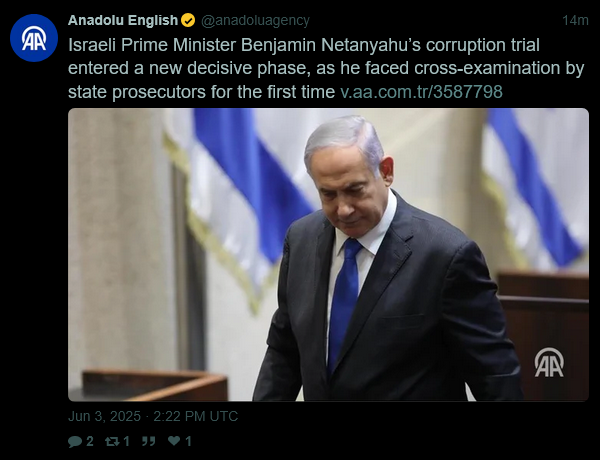Follow the v.aa.com.tr/3587798 link

click(421, 92)
